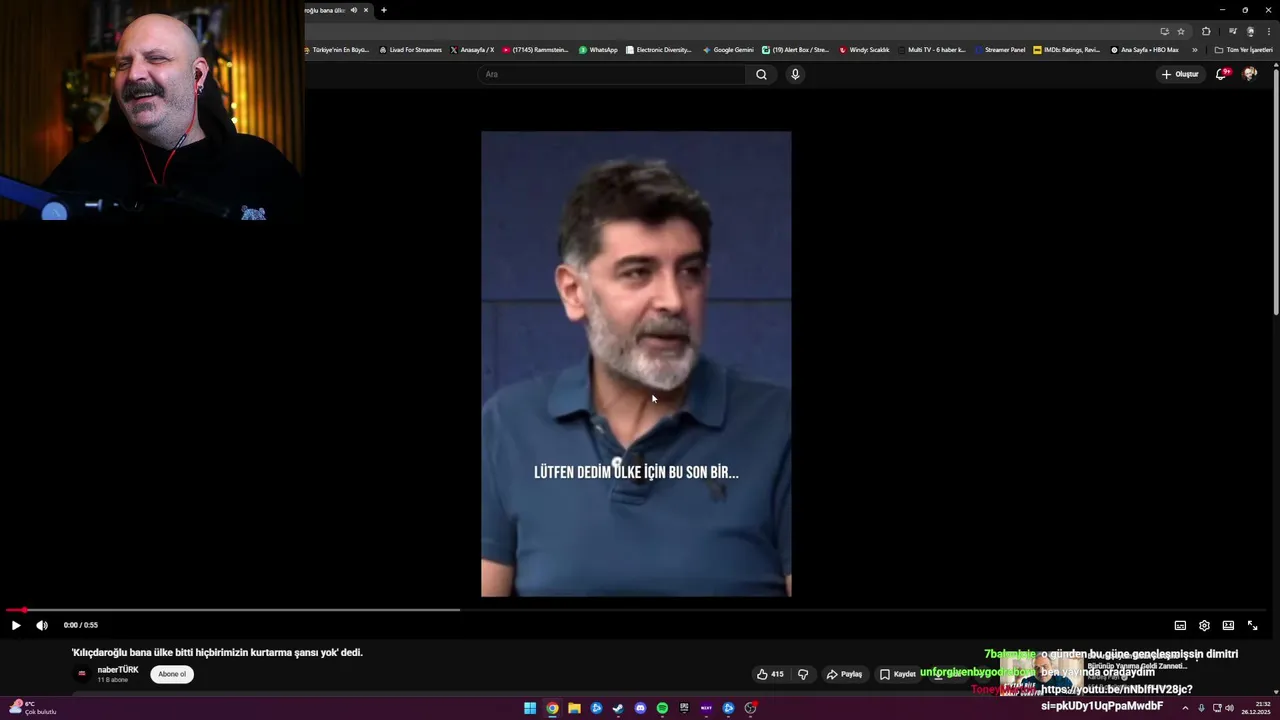This screenshot has height=720, width=1280.
Task: Open the Streamer Panel bookmark
Action: tap(1000, 50)
